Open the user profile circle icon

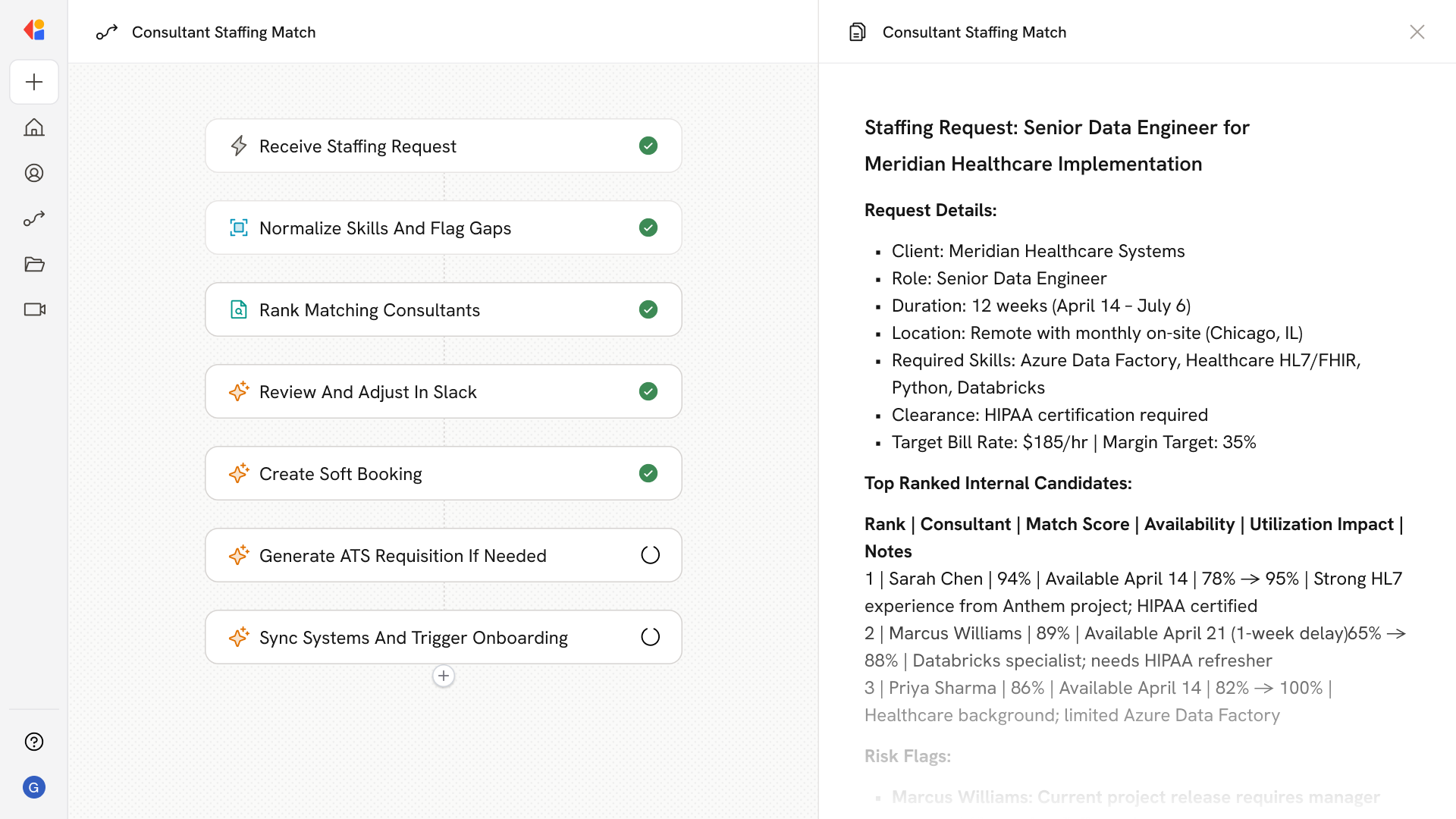(34, 173)
